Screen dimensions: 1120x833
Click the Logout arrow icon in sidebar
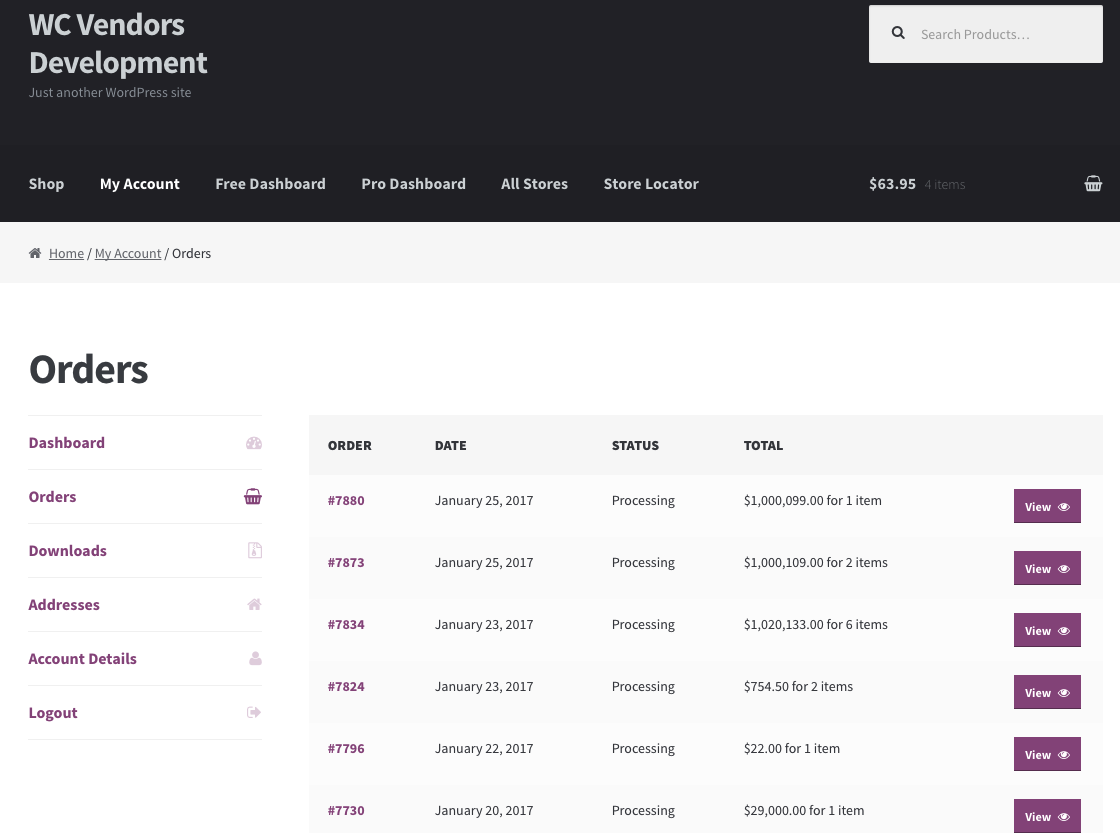(x=254, y=712)
